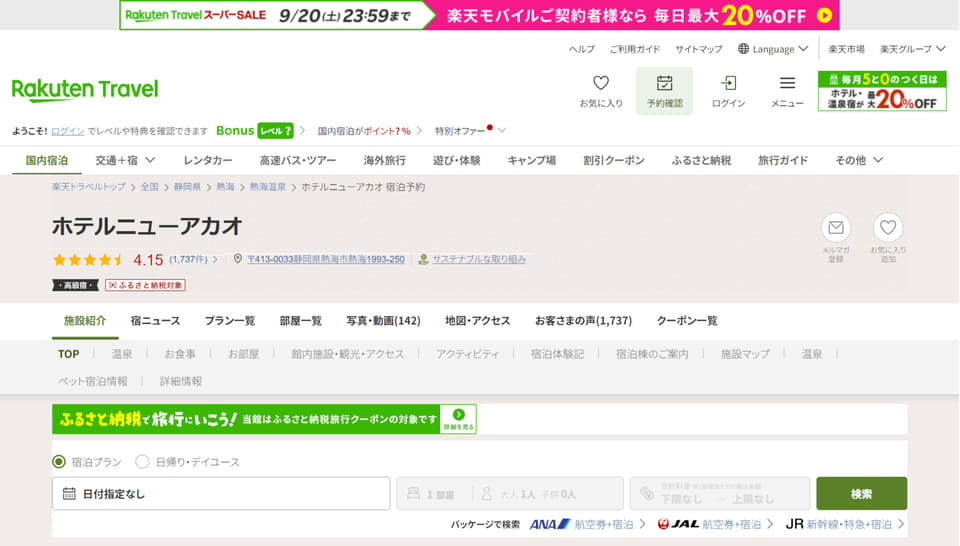Open the 詳細情報 sub-navigation item
The image size is (960, 546).
tap(181, 381)
